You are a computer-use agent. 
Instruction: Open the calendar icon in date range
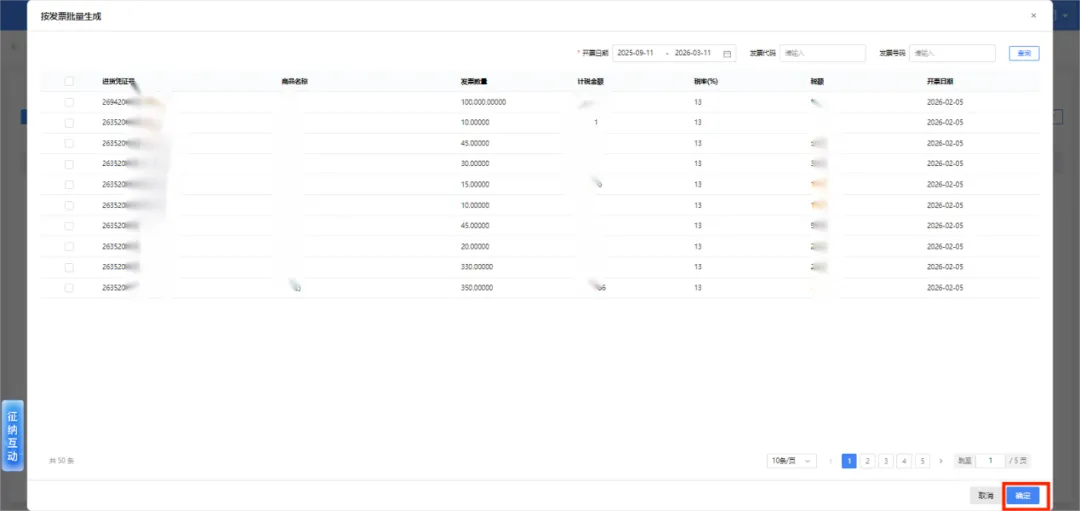[x=727, y=53]
